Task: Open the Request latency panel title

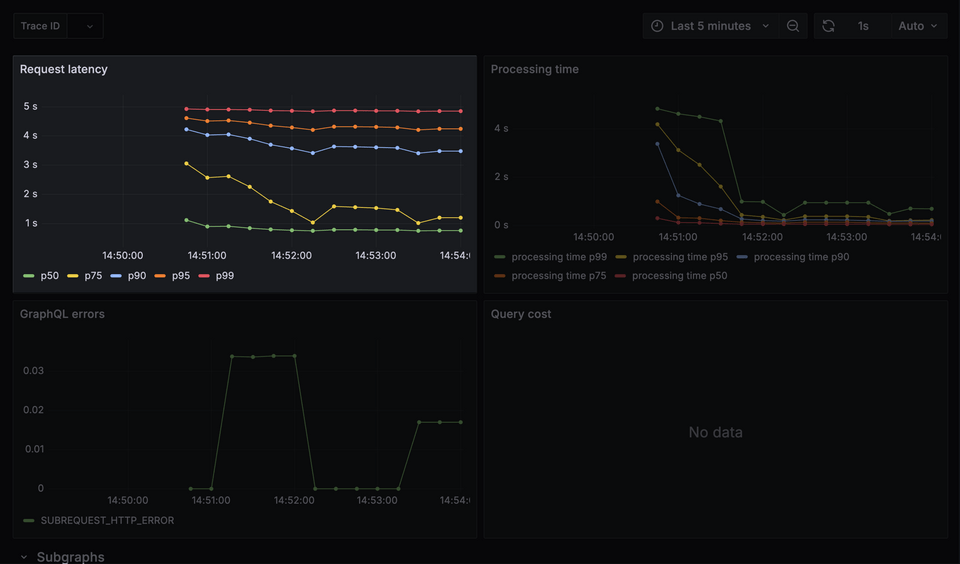Action: pos(64,69)
